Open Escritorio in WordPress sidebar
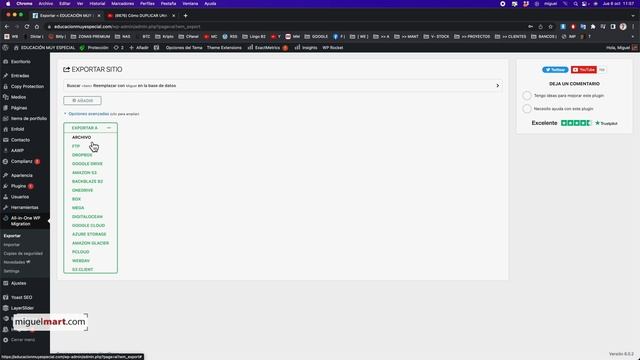640x360 pixels. 20,62
